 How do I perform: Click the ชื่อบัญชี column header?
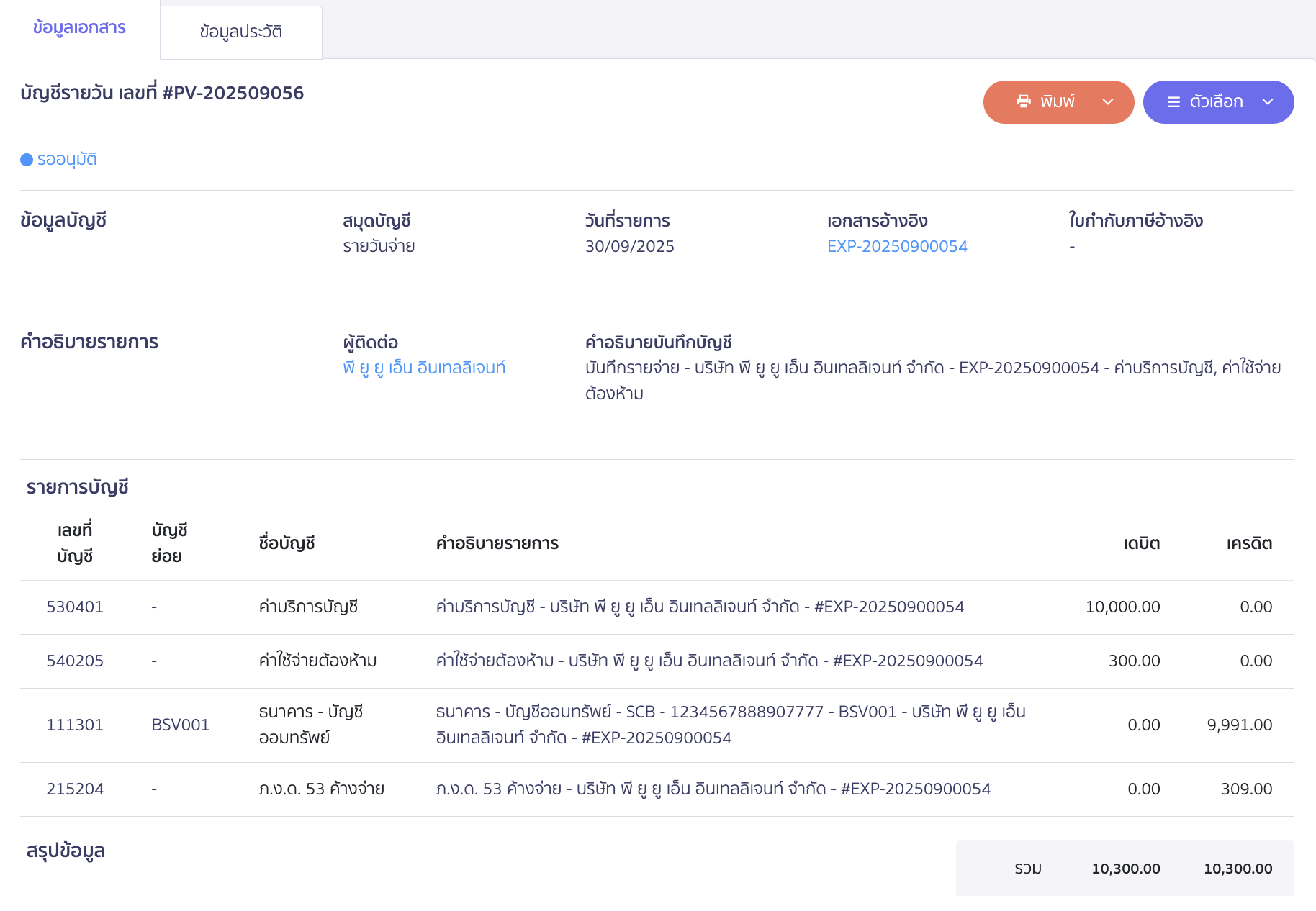287,543
